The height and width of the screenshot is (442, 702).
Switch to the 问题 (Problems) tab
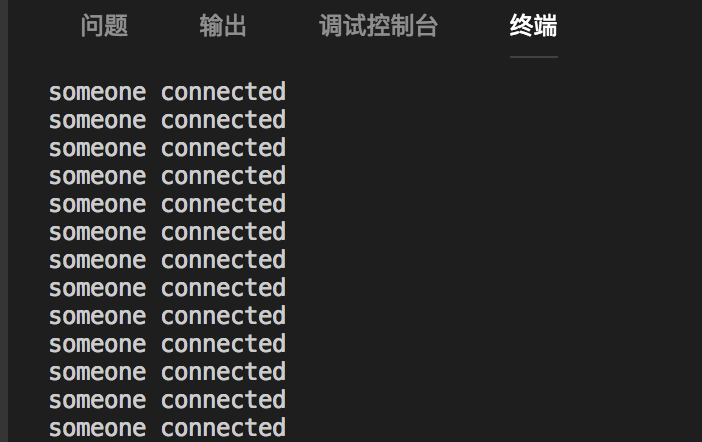pos(104,26)
